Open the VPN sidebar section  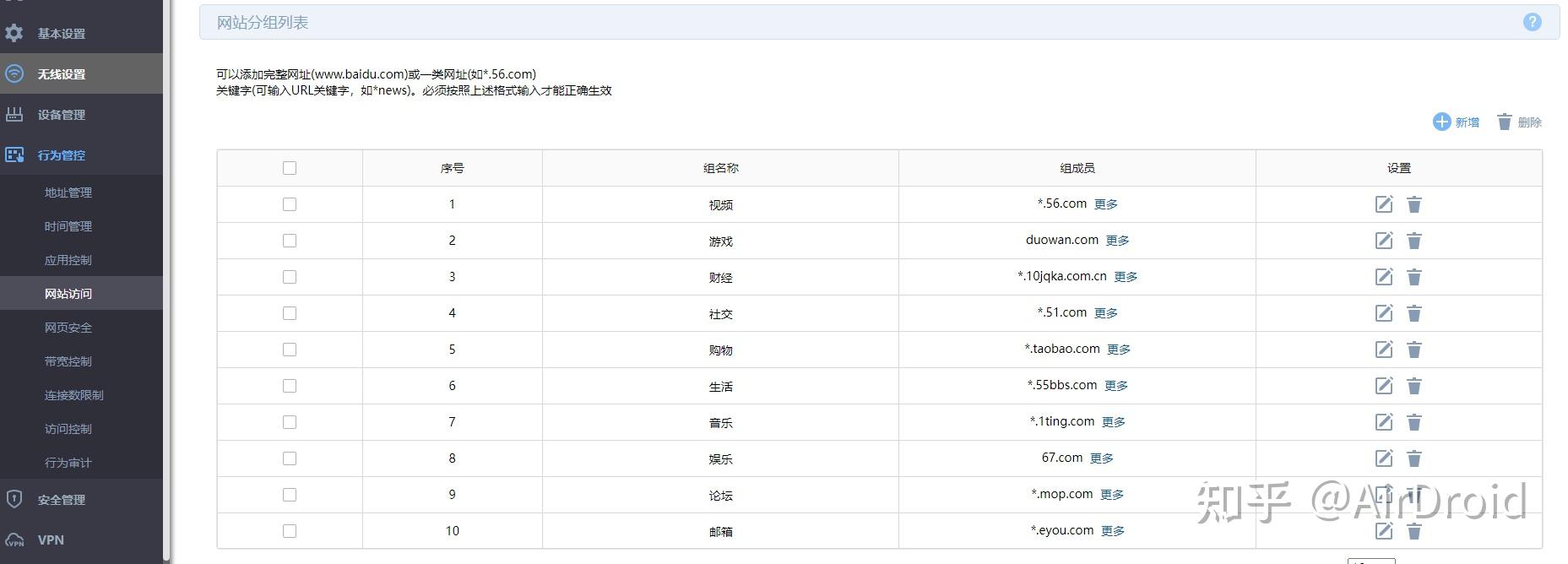tap(51, 540)
